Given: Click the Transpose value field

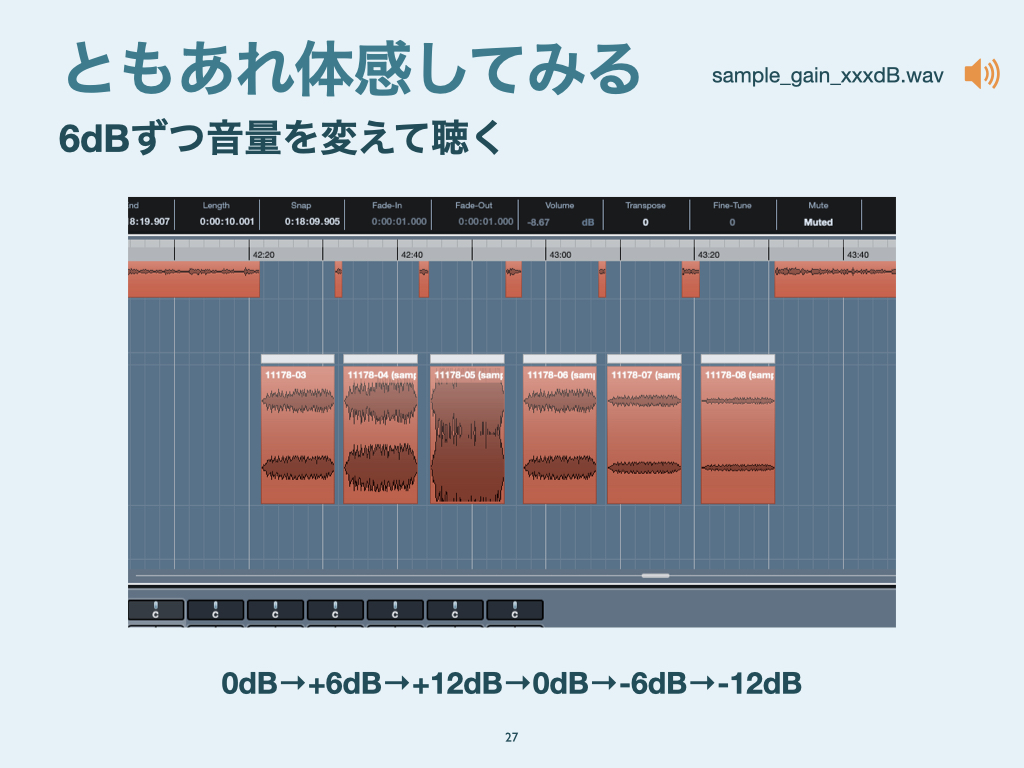Looking at the screenshot, I should pos(645,222).
